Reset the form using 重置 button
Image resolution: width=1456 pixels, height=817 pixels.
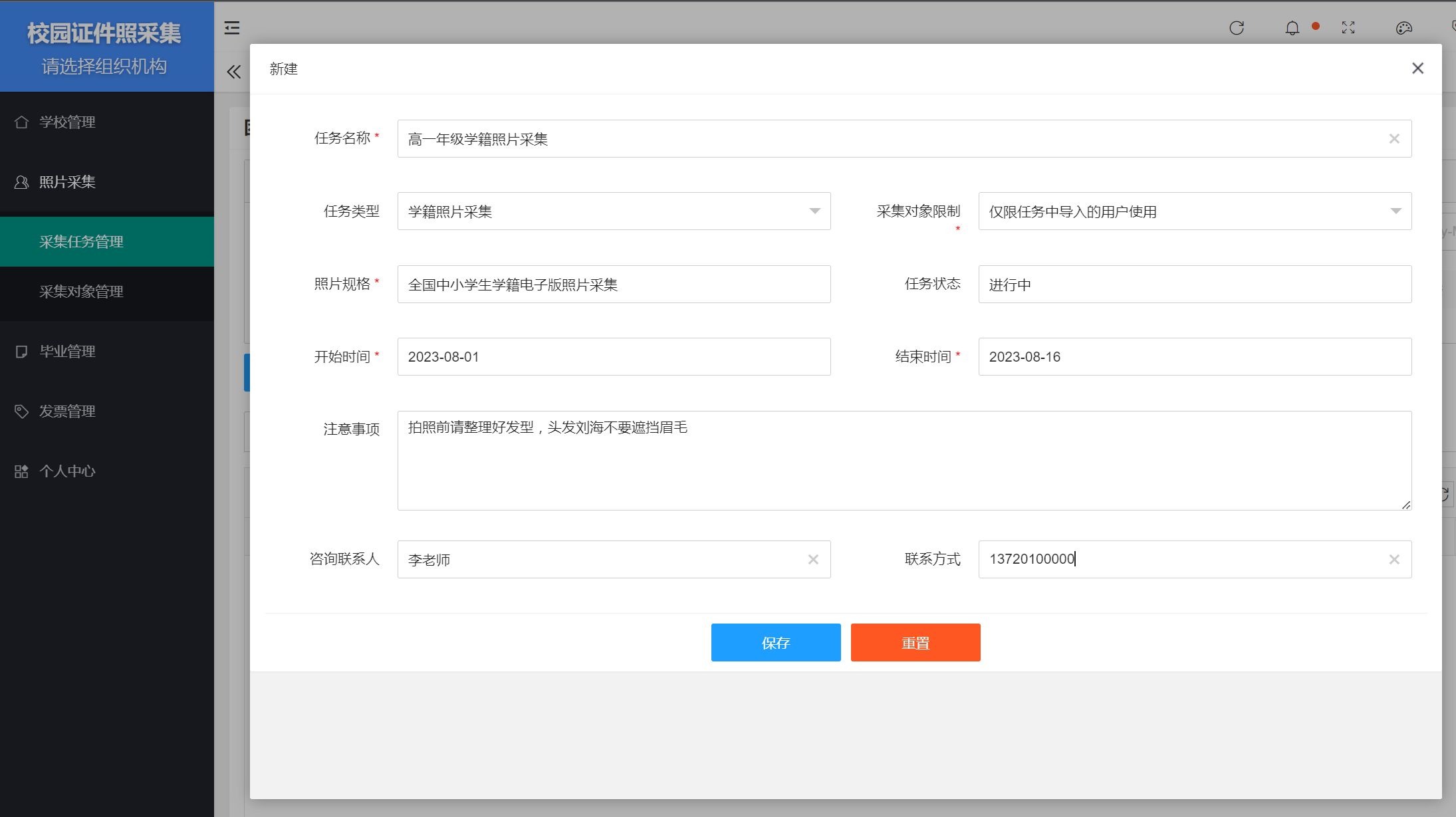tap(915, 642)
